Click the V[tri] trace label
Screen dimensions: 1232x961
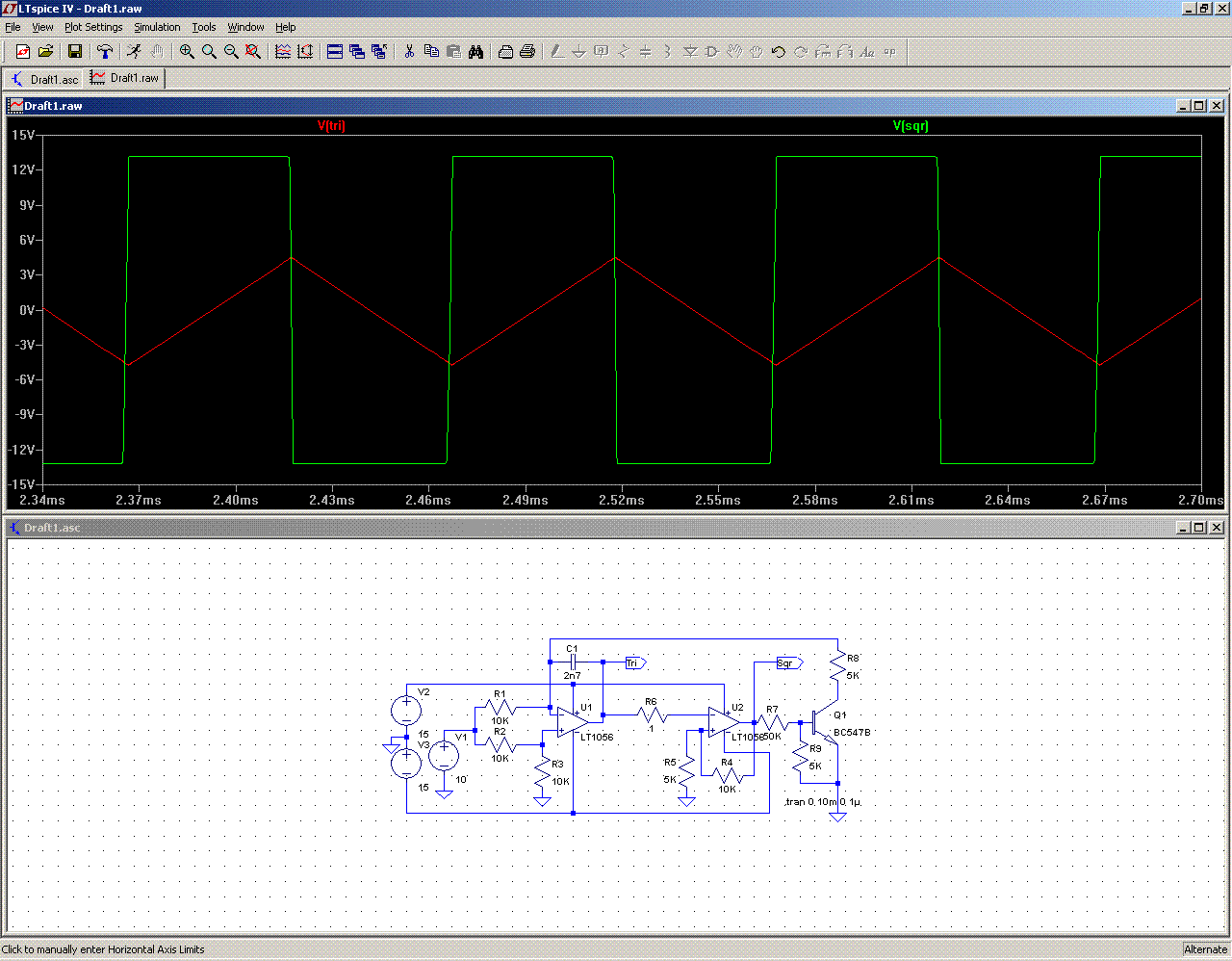(331, 126)
